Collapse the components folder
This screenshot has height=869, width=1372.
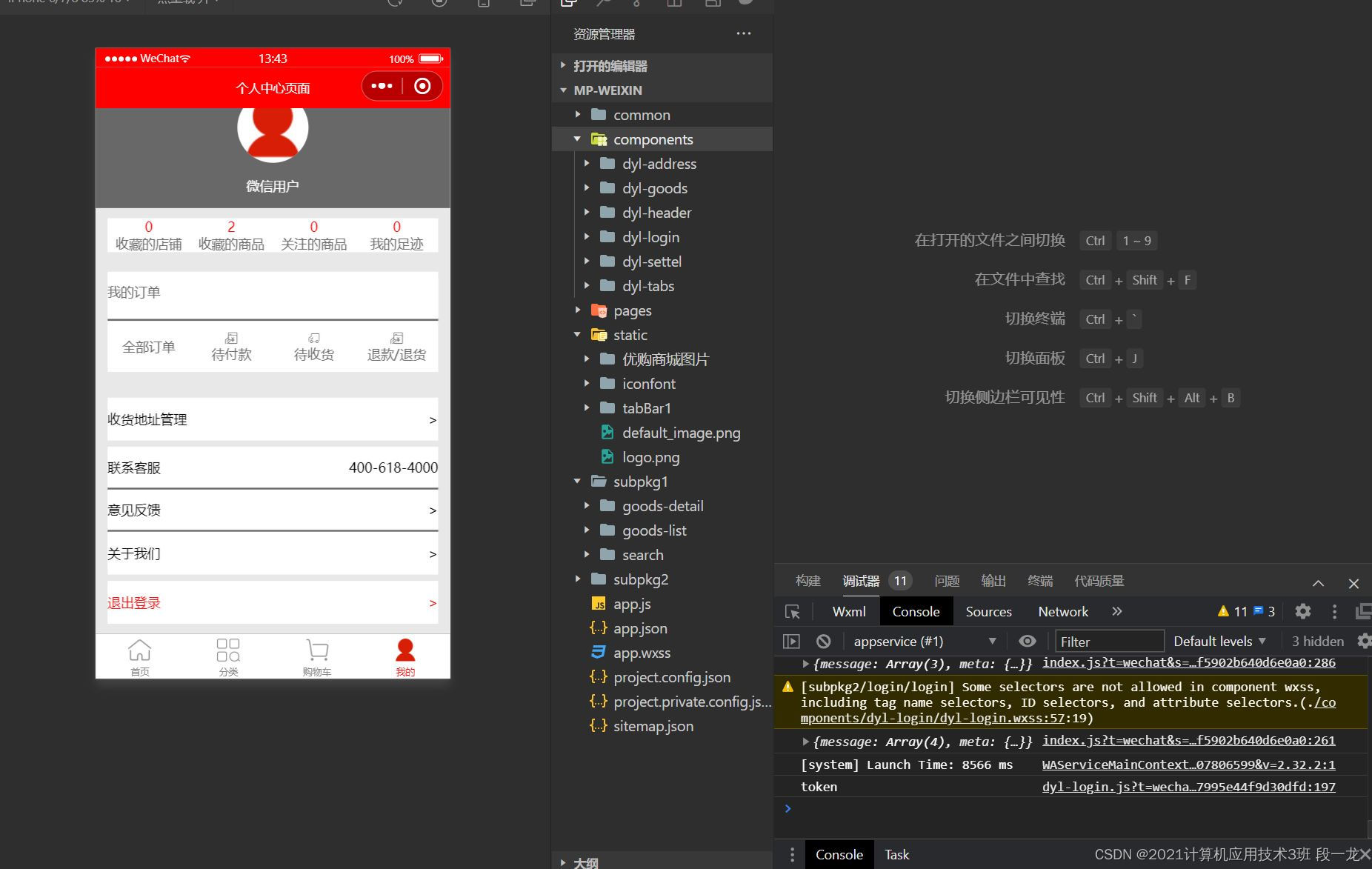click(x=662, y=139)
